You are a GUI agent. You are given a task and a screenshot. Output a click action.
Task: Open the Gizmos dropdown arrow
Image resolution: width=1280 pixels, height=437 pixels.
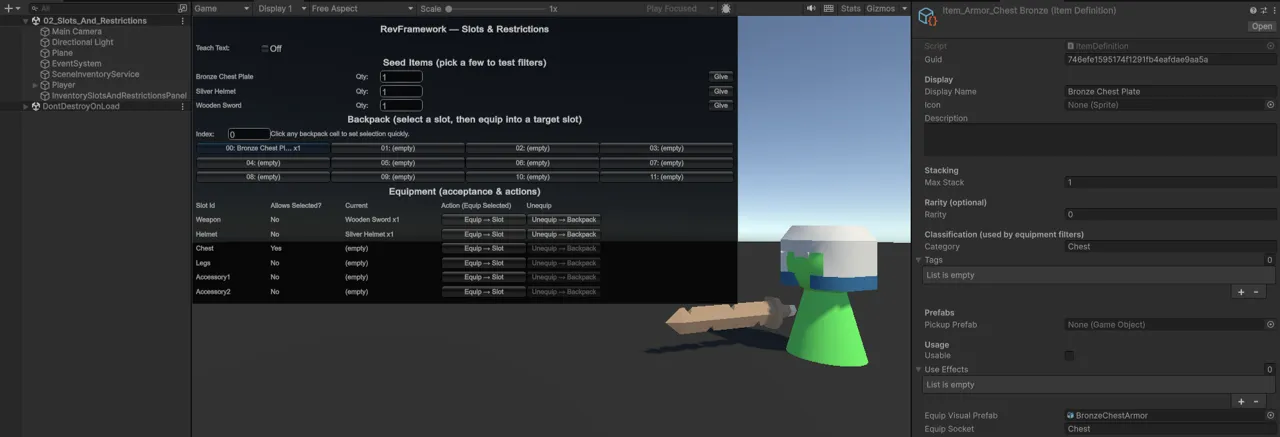pos(903,8)
